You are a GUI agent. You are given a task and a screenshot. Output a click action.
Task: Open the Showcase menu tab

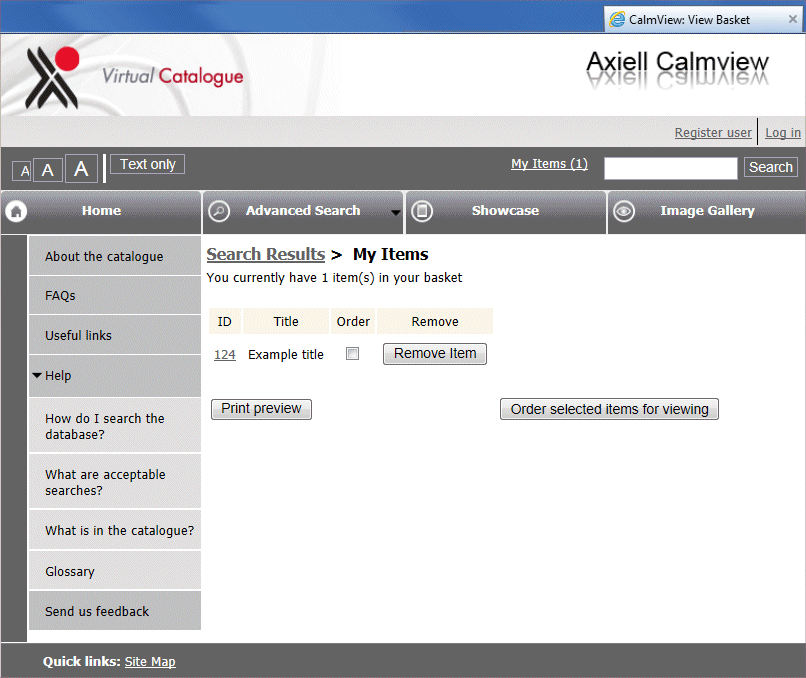506,212
